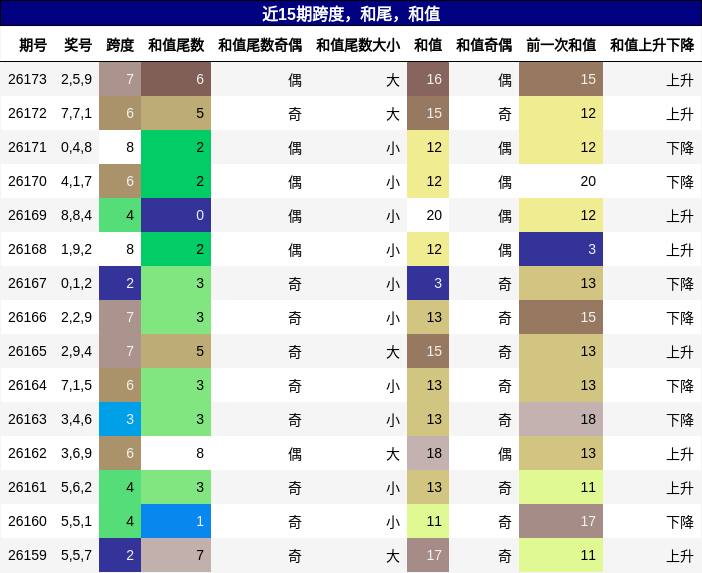Select issue number 26168
702x573 pixels.
click(x=27, y=249)
